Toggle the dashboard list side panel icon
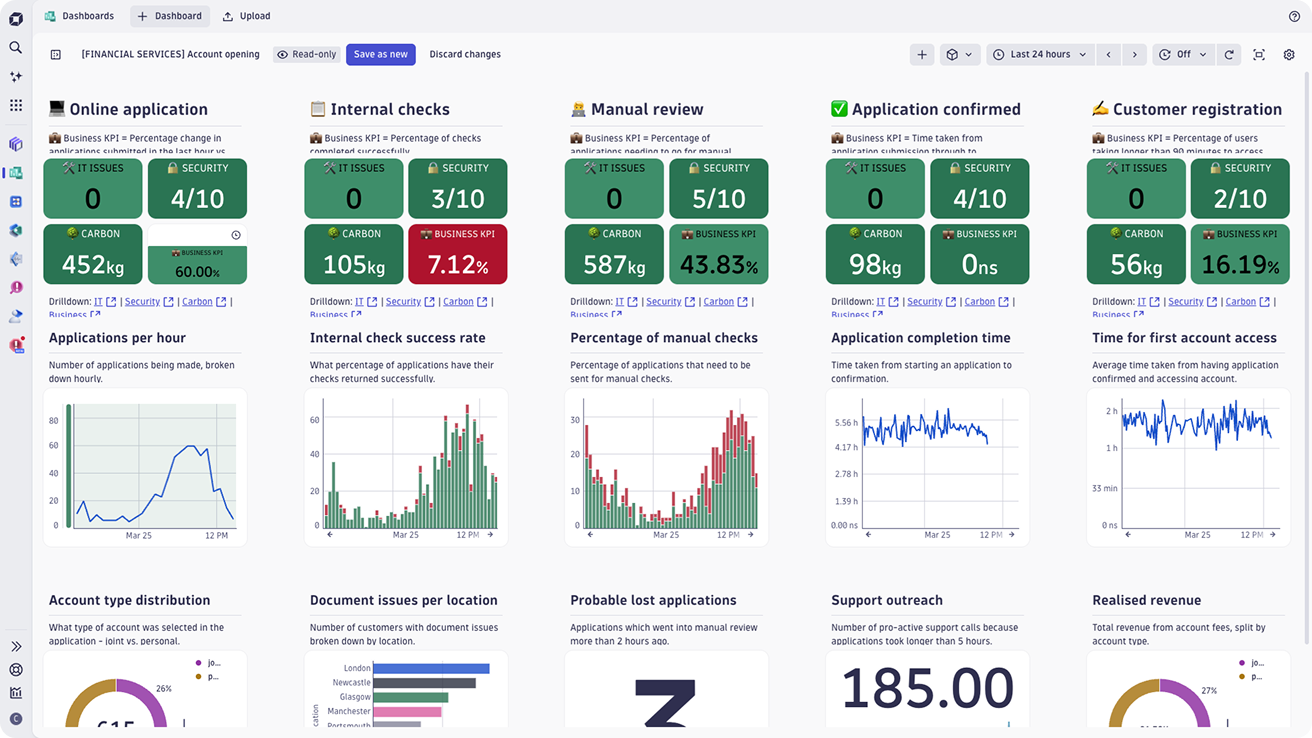1312x738 pixels. 56,55
